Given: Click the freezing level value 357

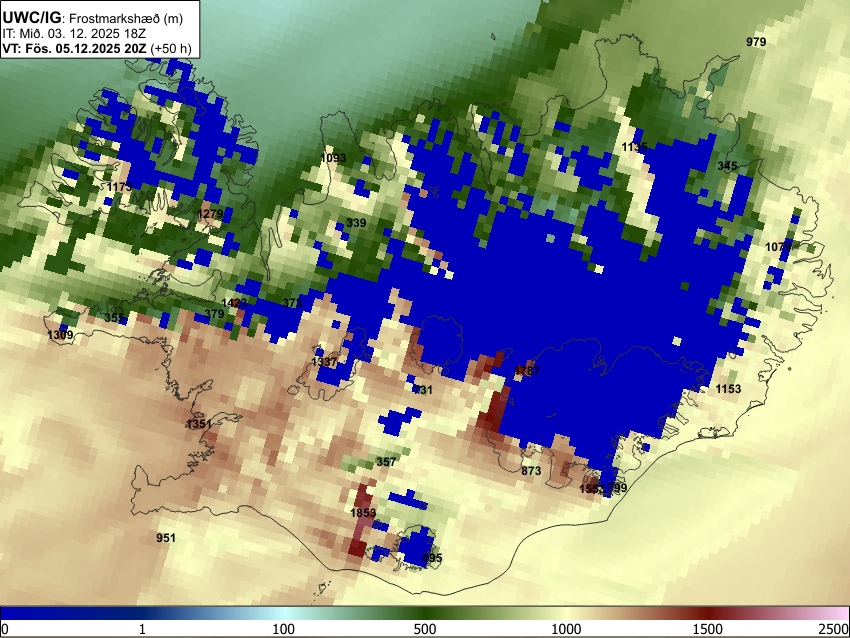Looking at the screenshot, I should point(386,462).
